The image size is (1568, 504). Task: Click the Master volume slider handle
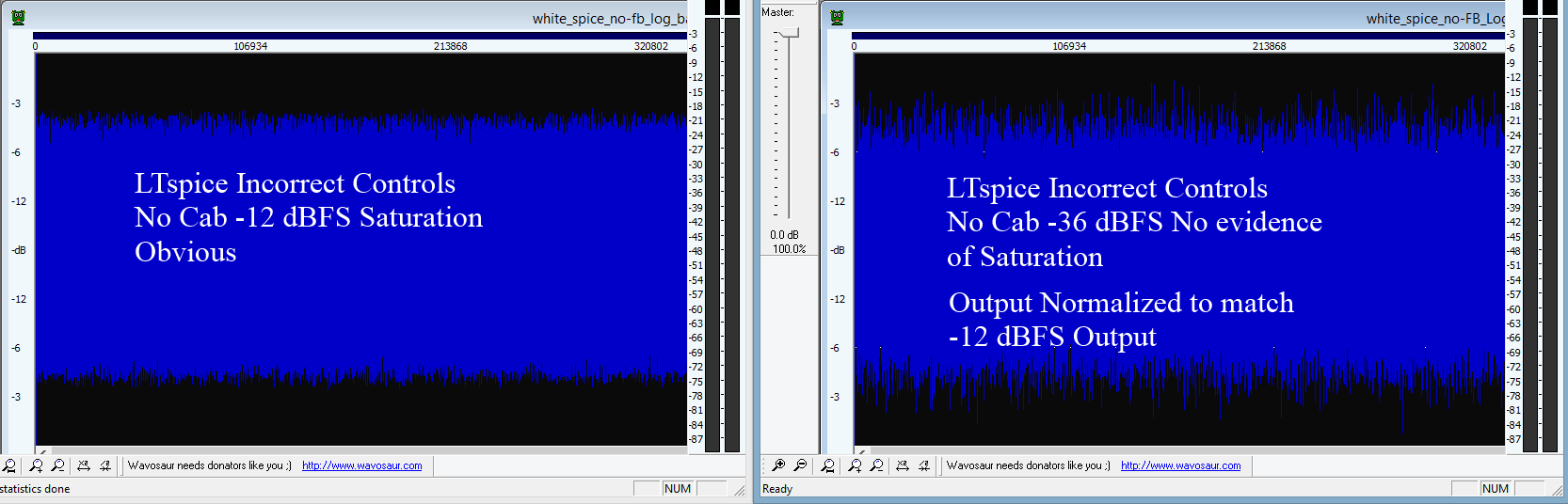789,33
